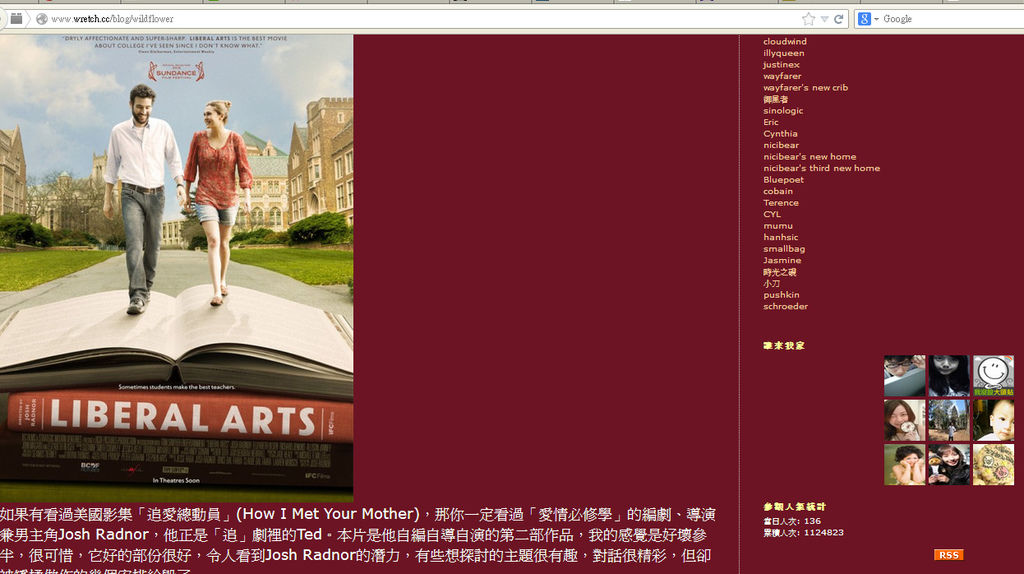The image size is (1024, 574).
Task: Go to wayfarer's new crib
Action: click(805, 88)
